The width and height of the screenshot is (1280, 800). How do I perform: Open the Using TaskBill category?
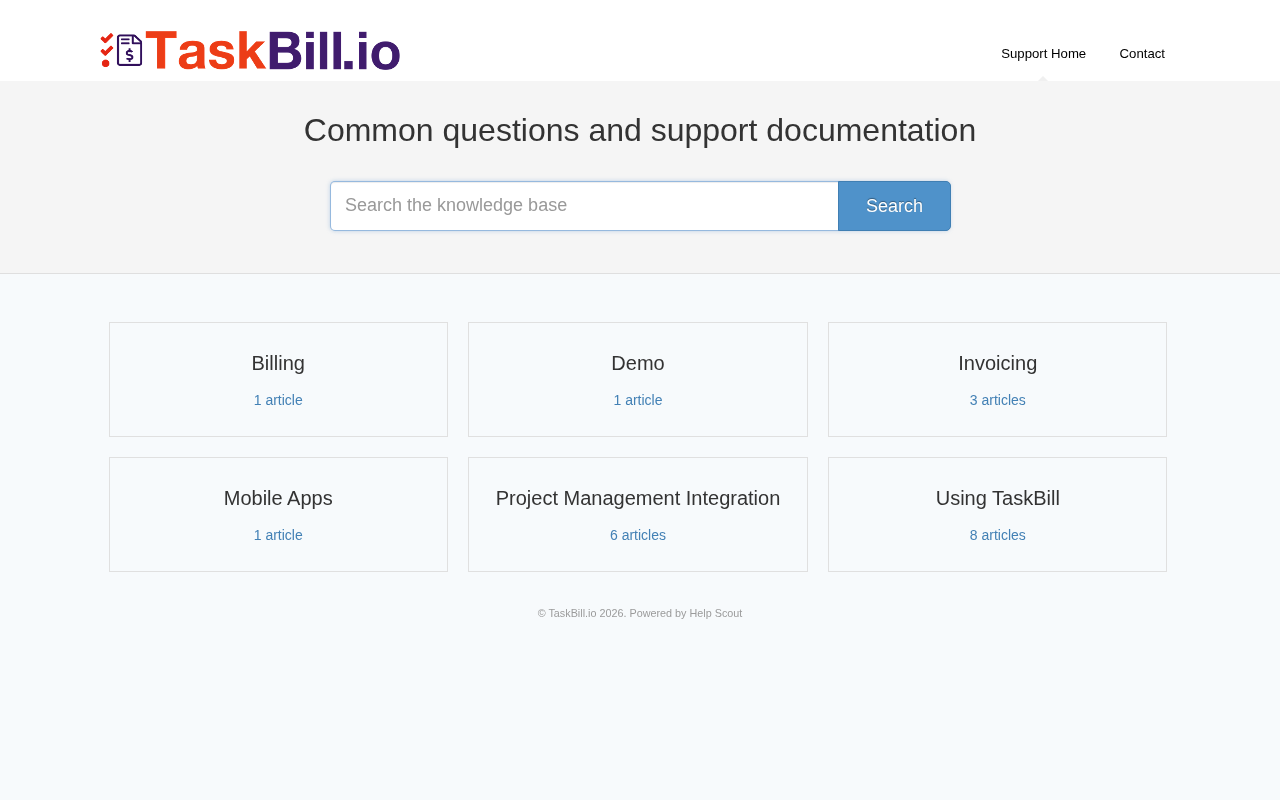pos(997,498)
